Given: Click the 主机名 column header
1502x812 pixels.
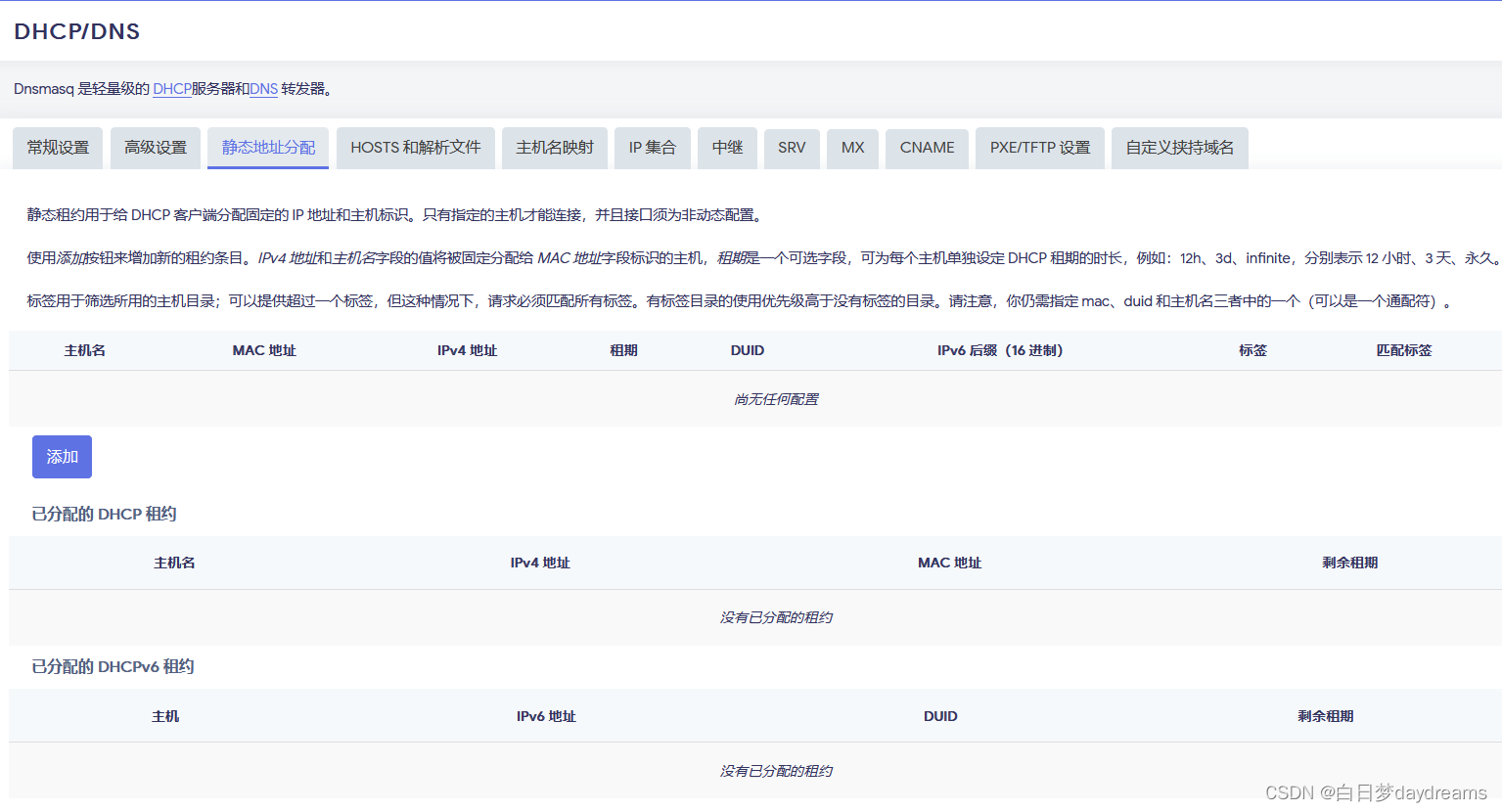Looking at the screenshot, I should (x=84, y=349).
